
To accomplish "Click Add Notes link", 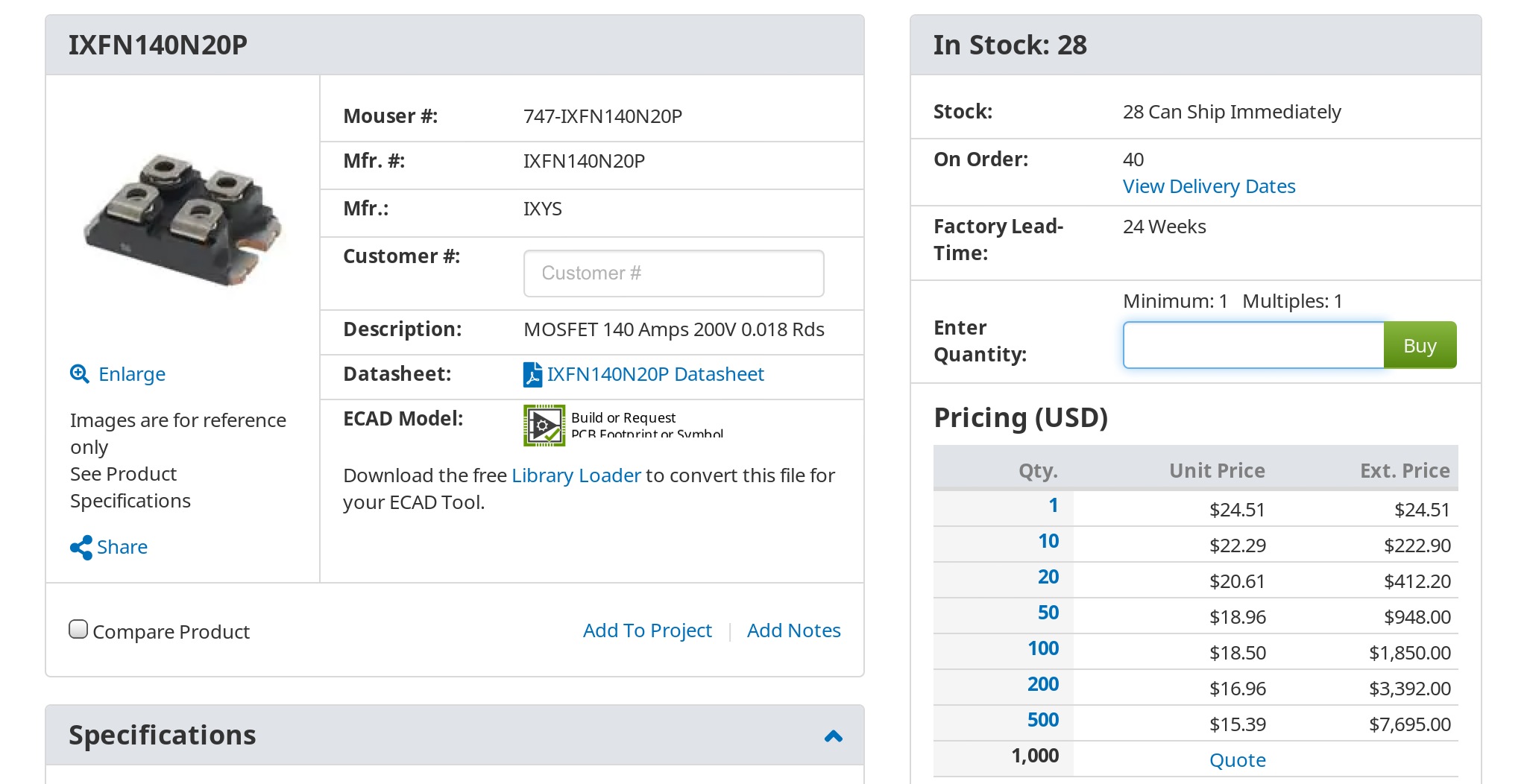I will 793,630.
